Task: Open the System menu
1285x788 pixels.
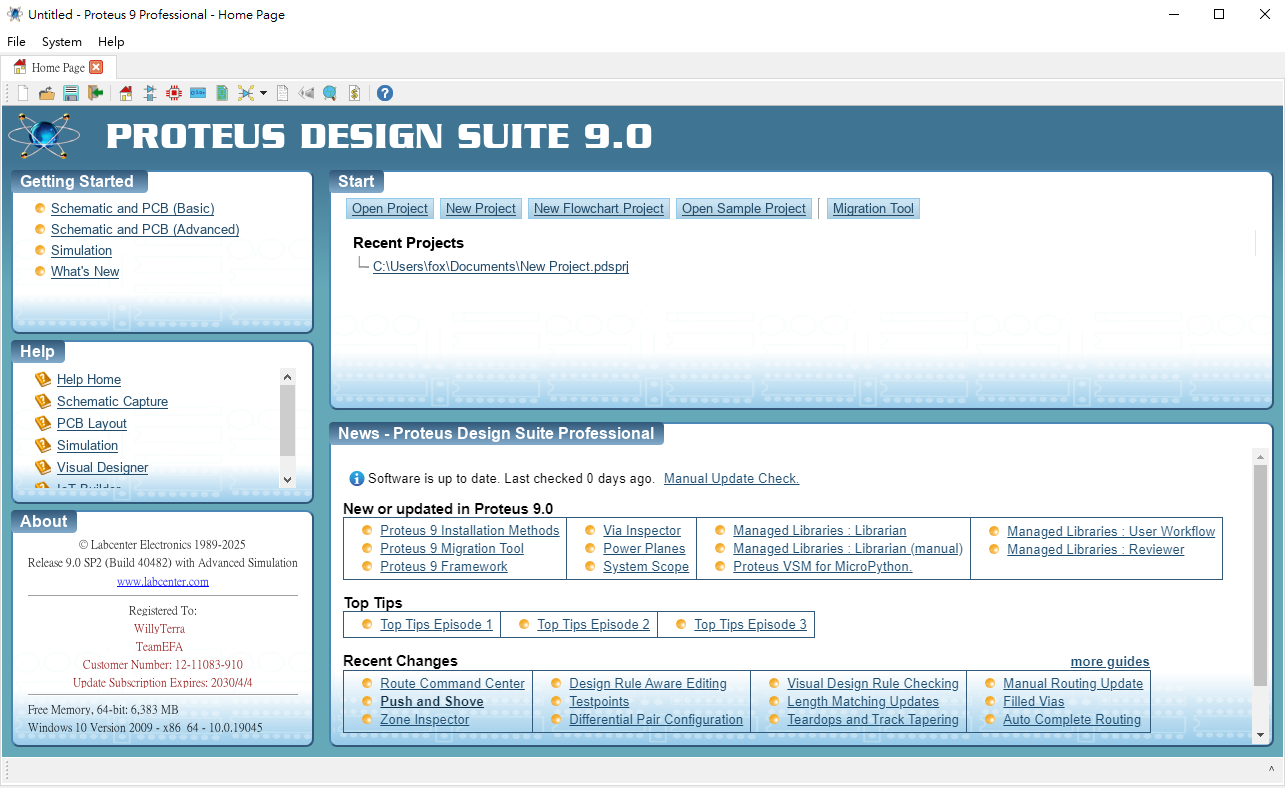Action: tap(62, 42)
